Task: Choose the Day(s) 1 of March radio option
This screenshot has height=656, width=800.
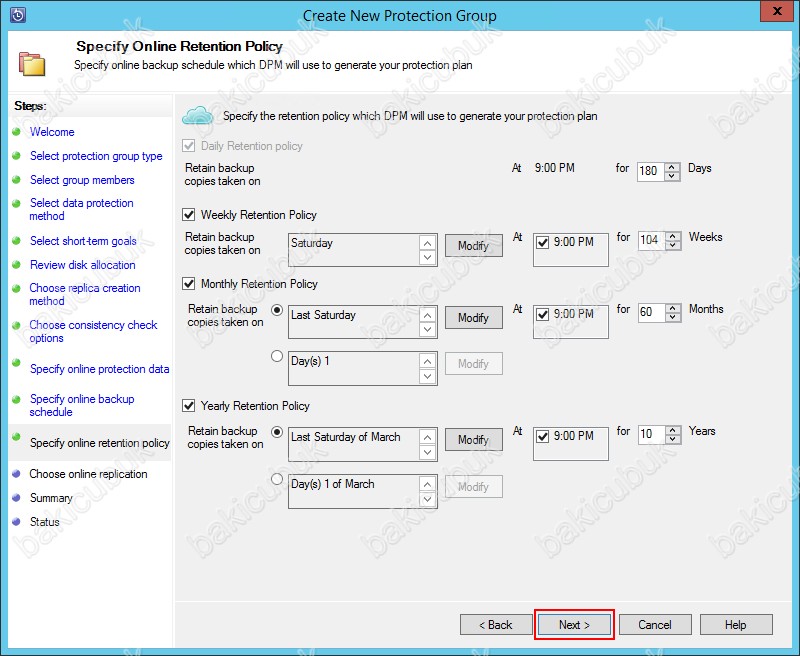Action: point(277,479)
